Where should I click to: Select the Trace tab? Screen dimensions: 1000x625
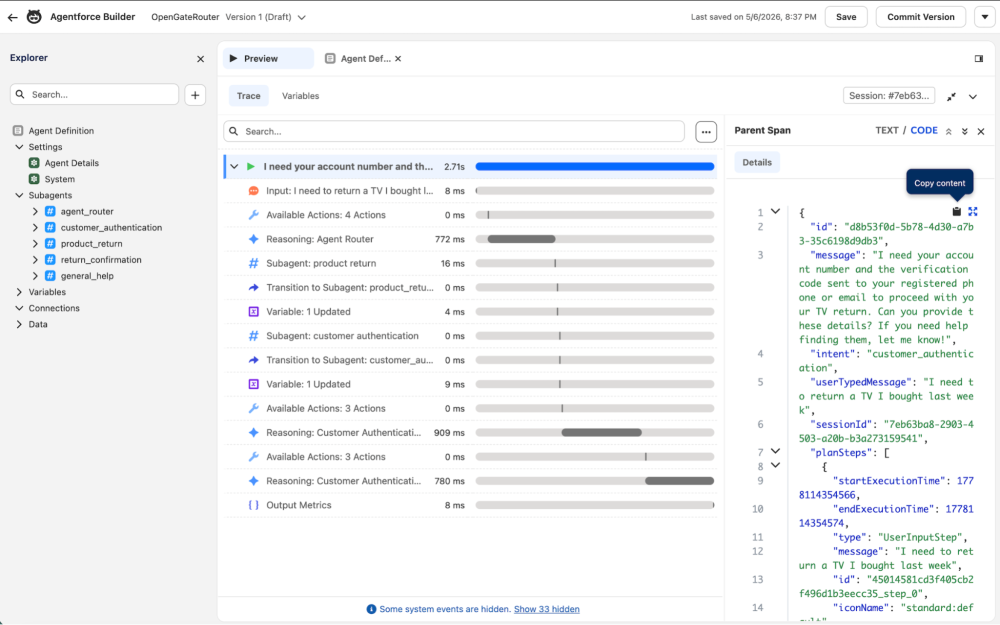point(249,96)
